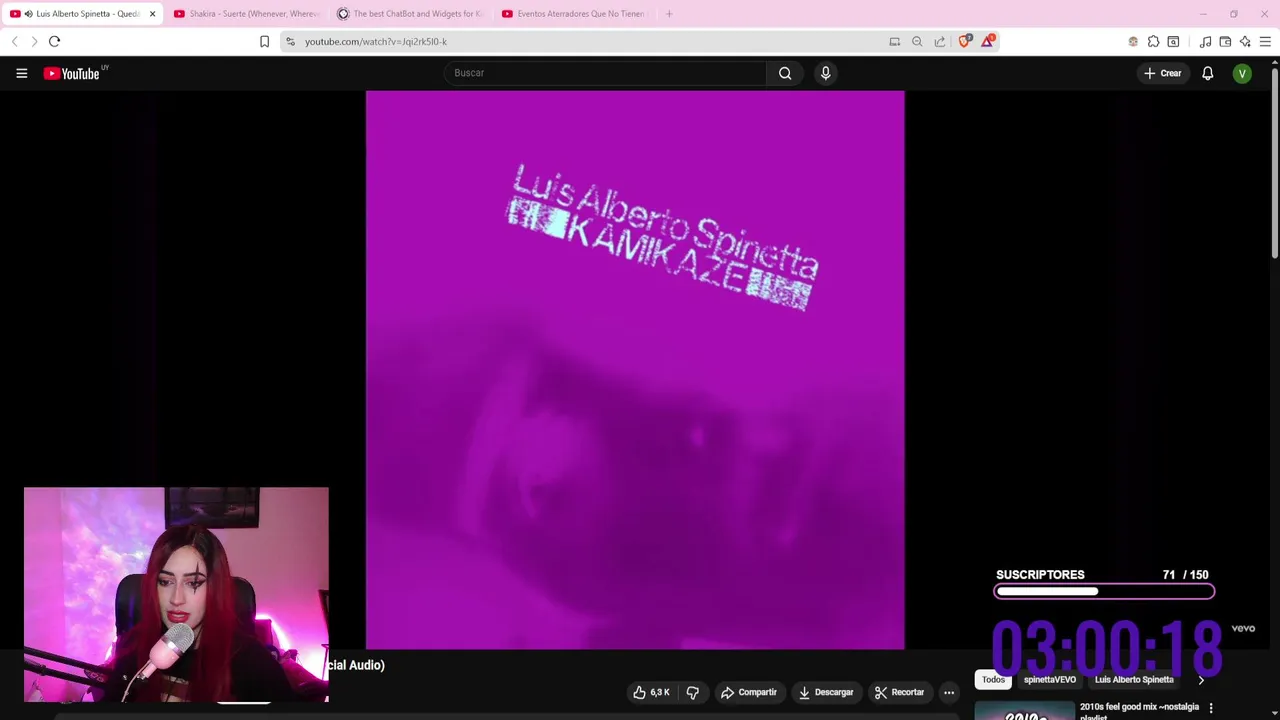Open options for 2010s feel good mix
Viewport: 1280px width, 720px height.
click(1211, 708)
